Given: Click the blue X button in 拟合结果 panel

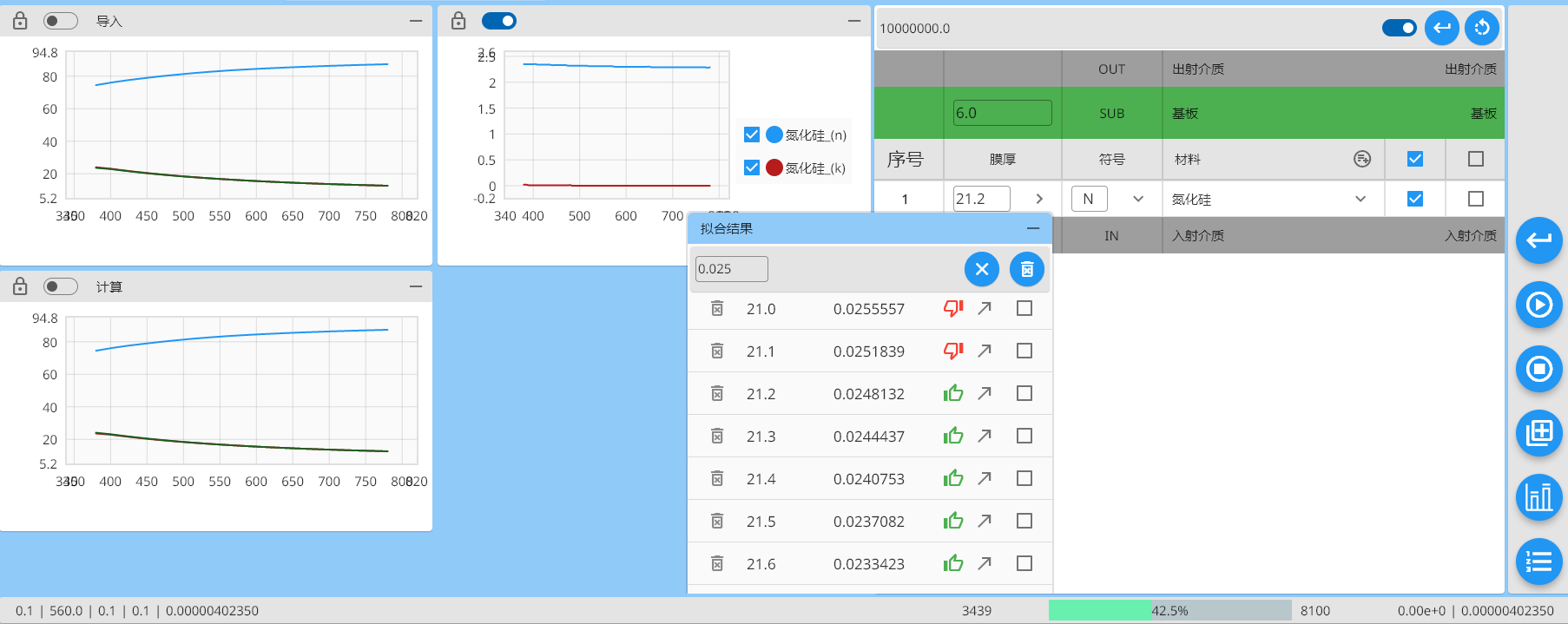Looking at the screenshot, I should [x=981, y=269].
